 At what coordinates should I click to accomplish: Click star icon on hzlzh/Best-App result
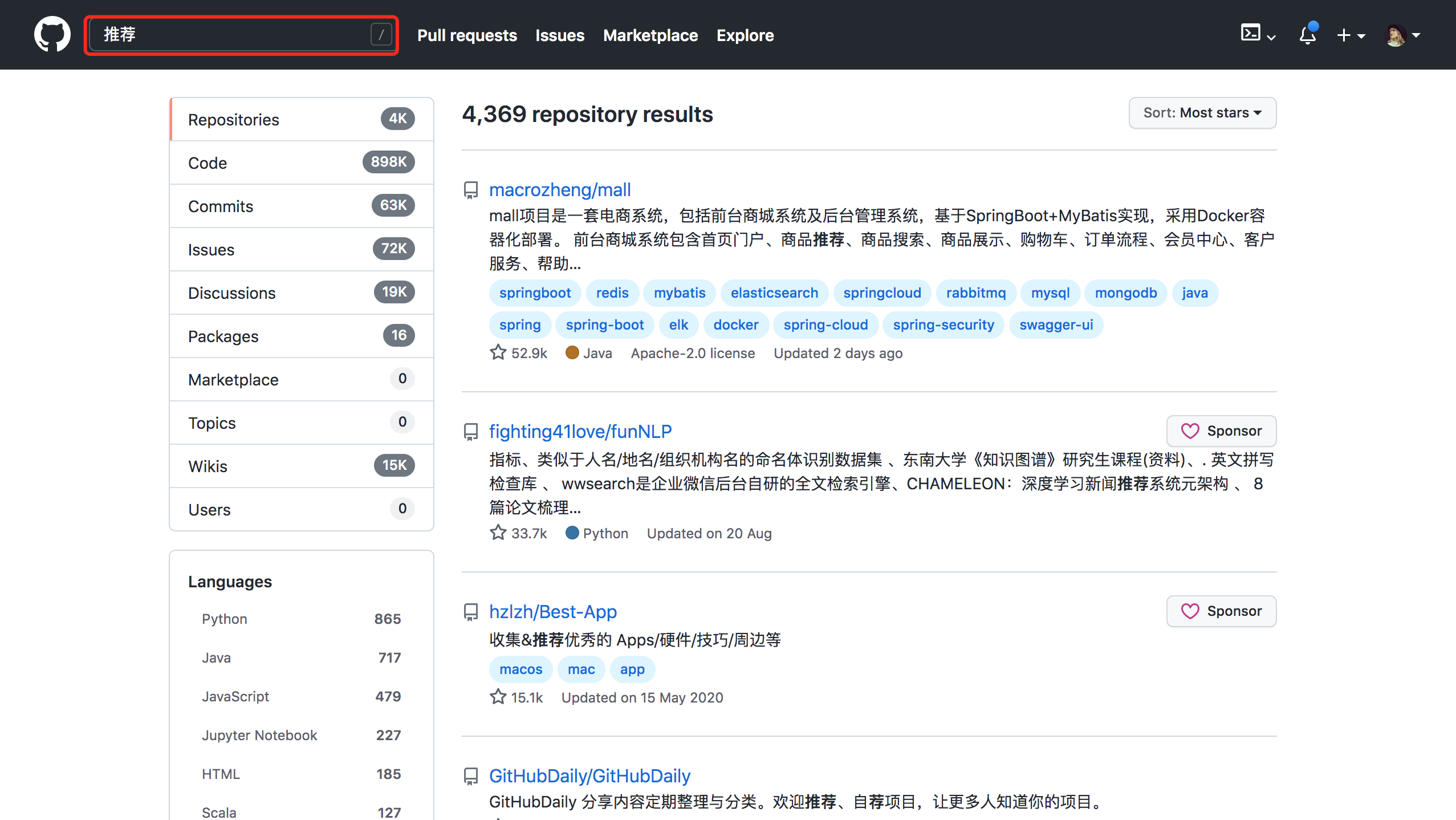[498, 697]
